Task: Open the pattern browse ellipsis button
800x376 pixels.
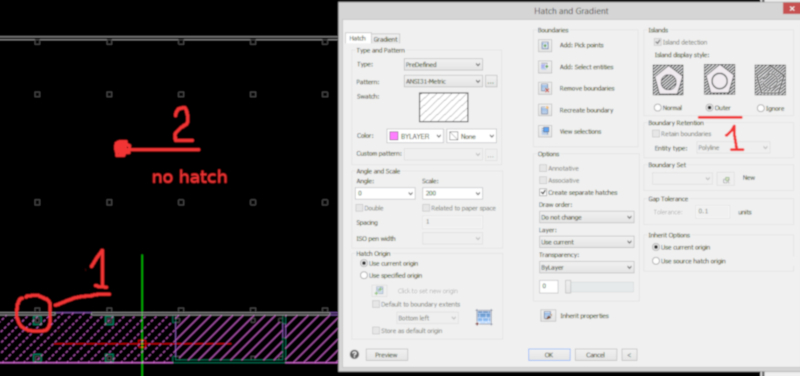Action: click(x=491, y=81)
